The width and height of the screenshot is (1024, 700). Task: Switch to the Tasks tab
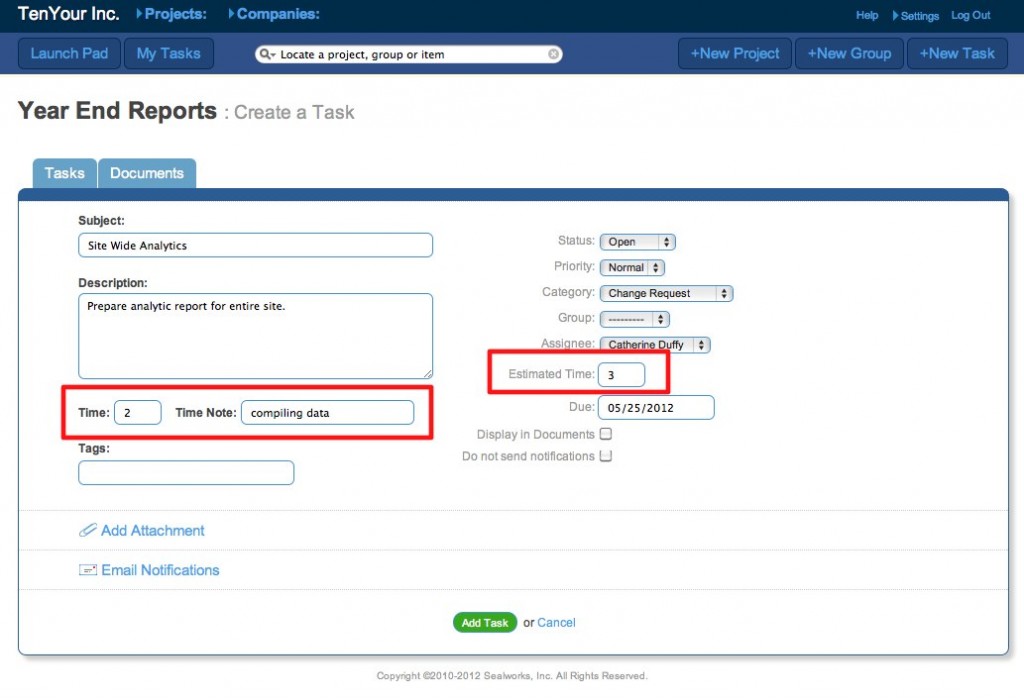coord(65,173)
